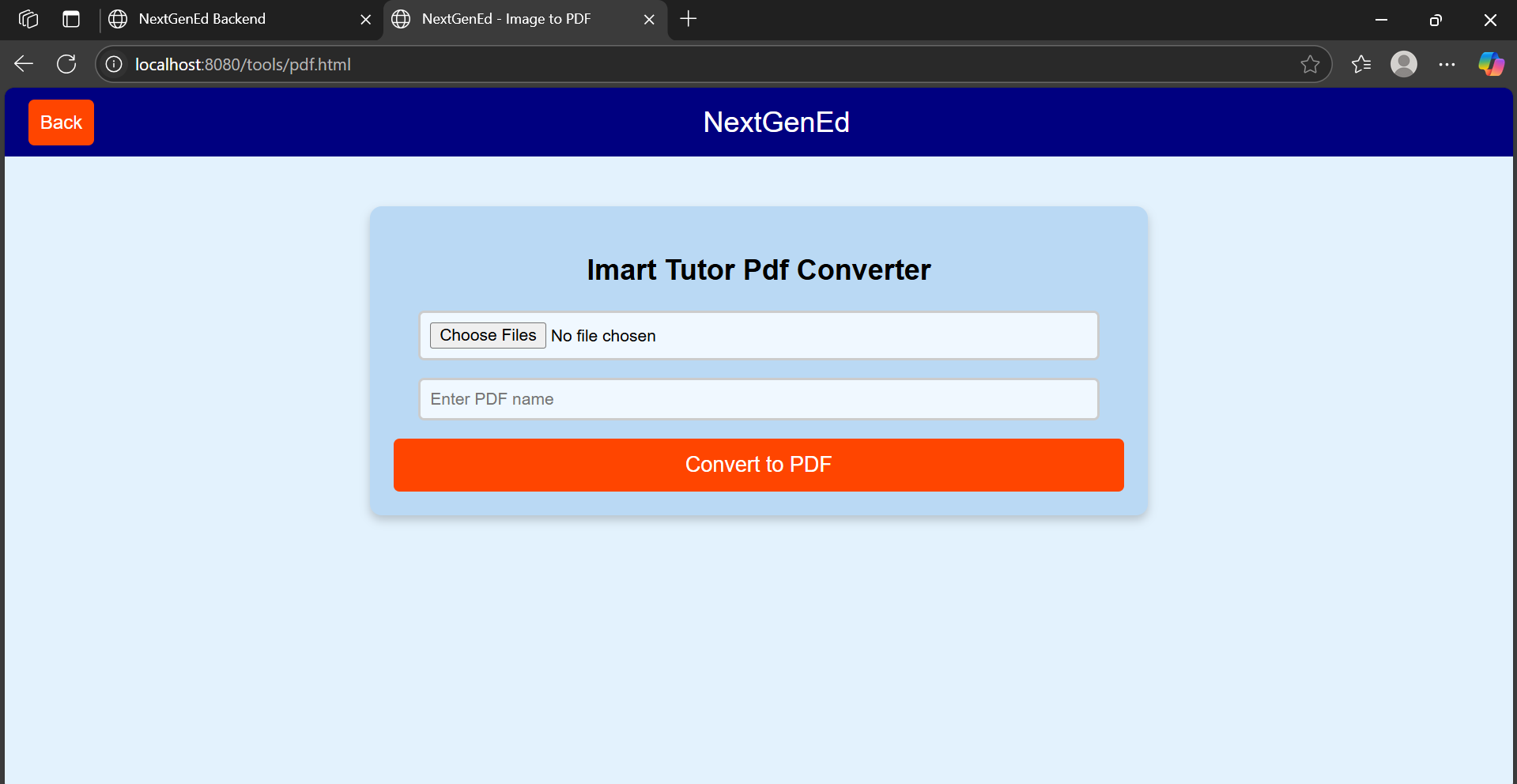Open the browser profile avatar
Screen dimensions: 1517x784
tap(1404, 64)
